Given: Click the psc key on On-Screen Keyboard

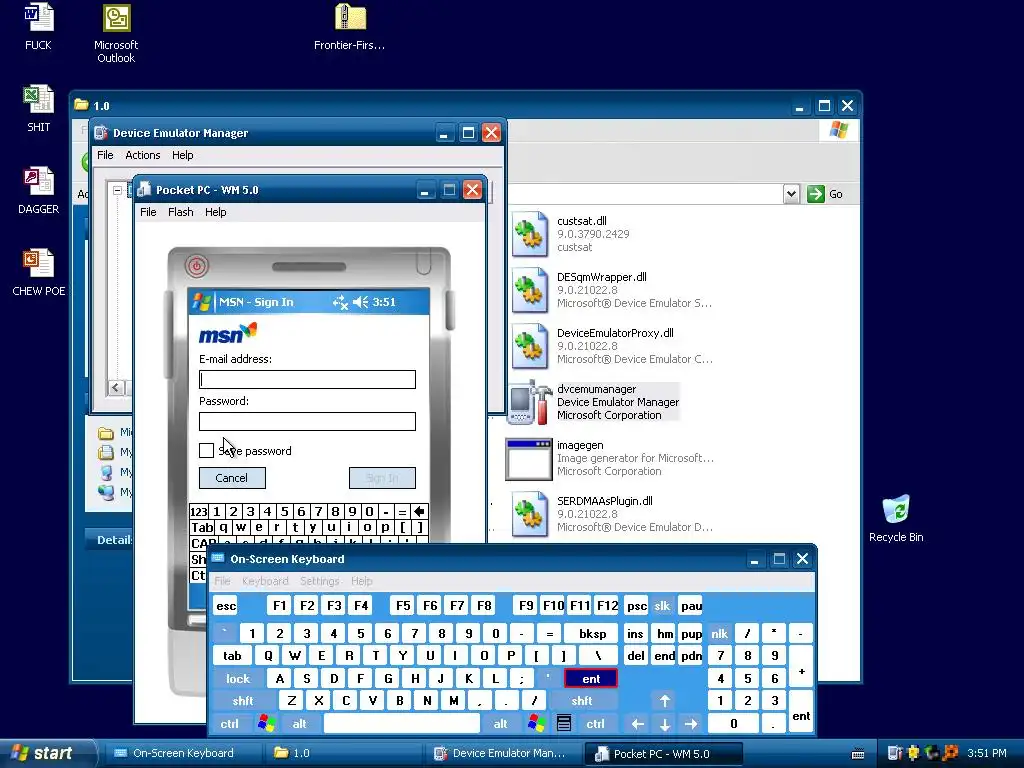Looking at the screenshot, I should coord(637,606).
